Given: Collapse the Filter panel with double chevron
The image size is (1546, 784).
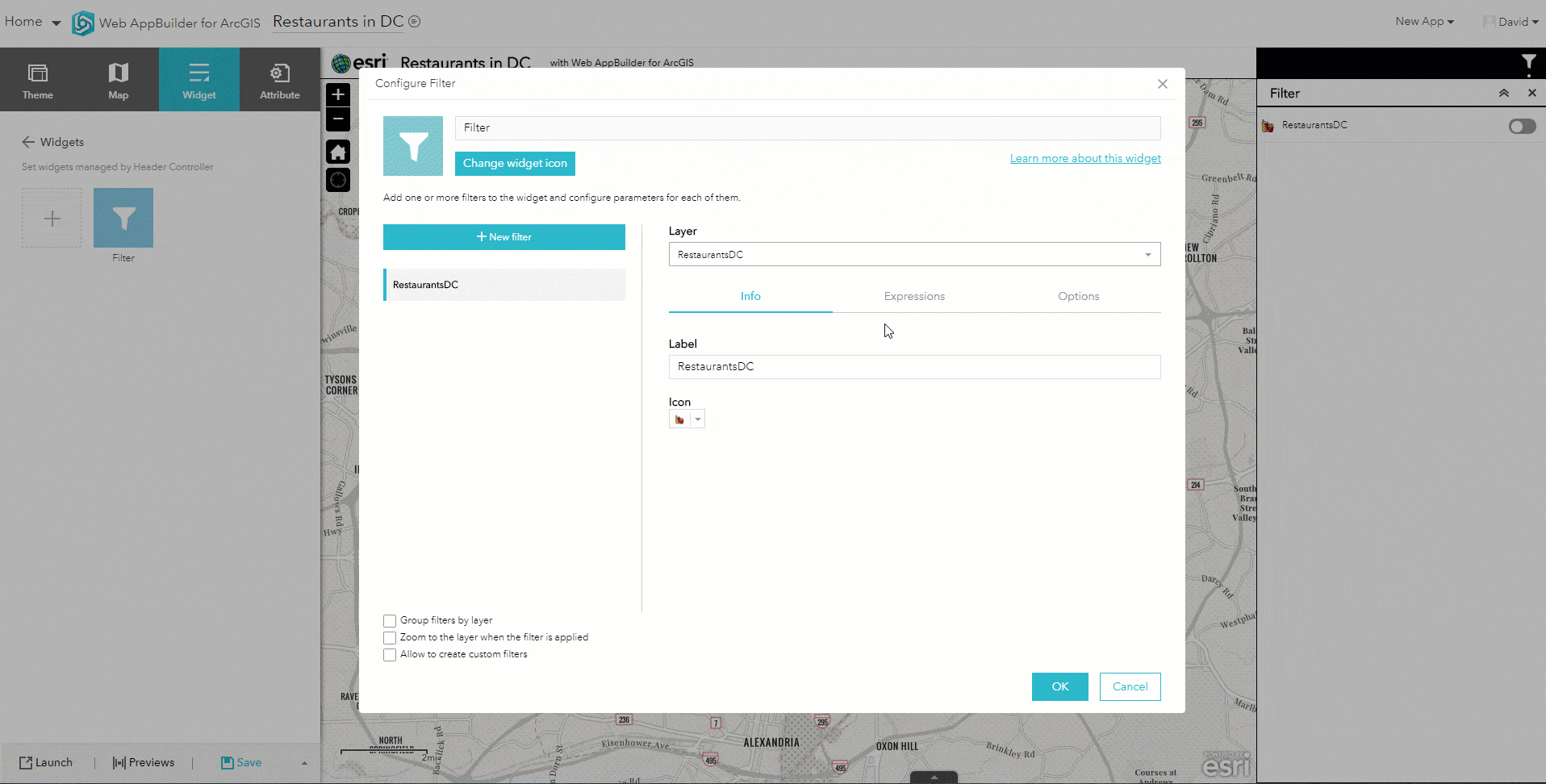Looking at the screenshot, I should pos(1504,94).
